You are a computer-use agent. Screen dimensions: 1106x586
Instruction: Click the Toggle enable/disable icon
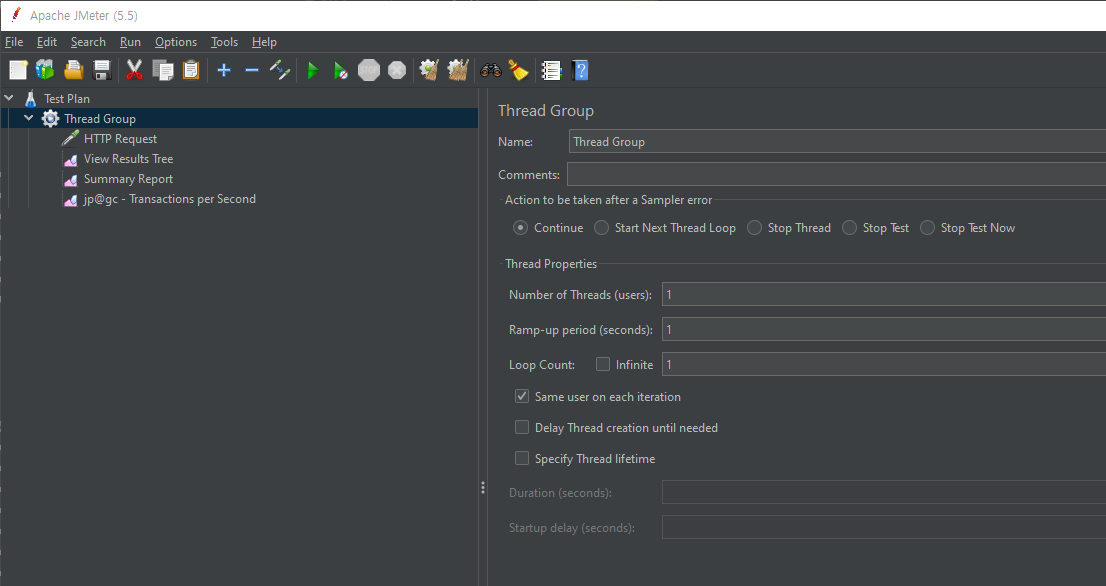[x=280, y=70]
